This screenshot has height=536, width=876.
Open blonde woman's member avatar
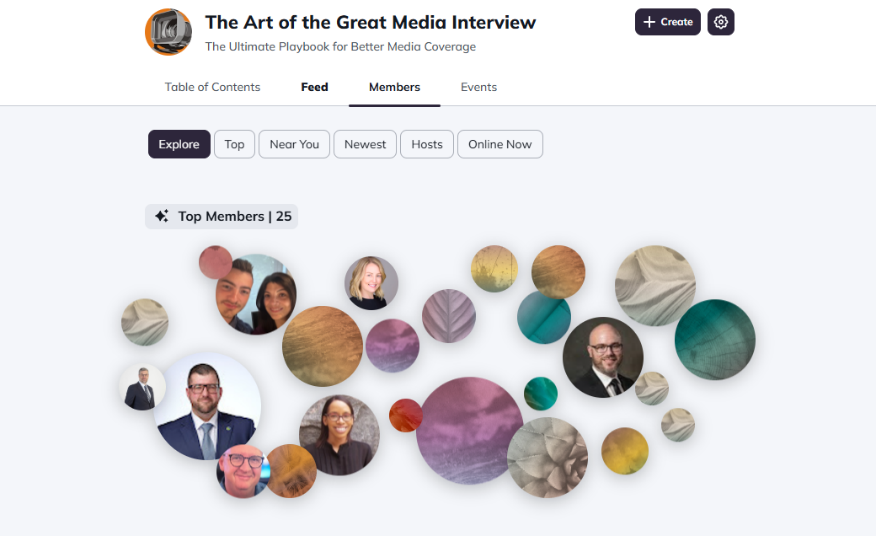[371, 283]
